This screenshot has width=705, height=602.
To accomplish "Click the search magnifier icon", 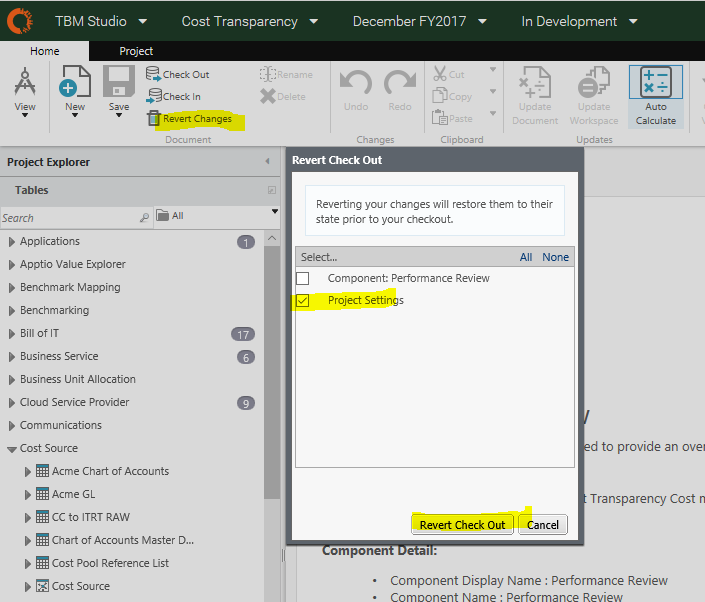I will 144,218.
